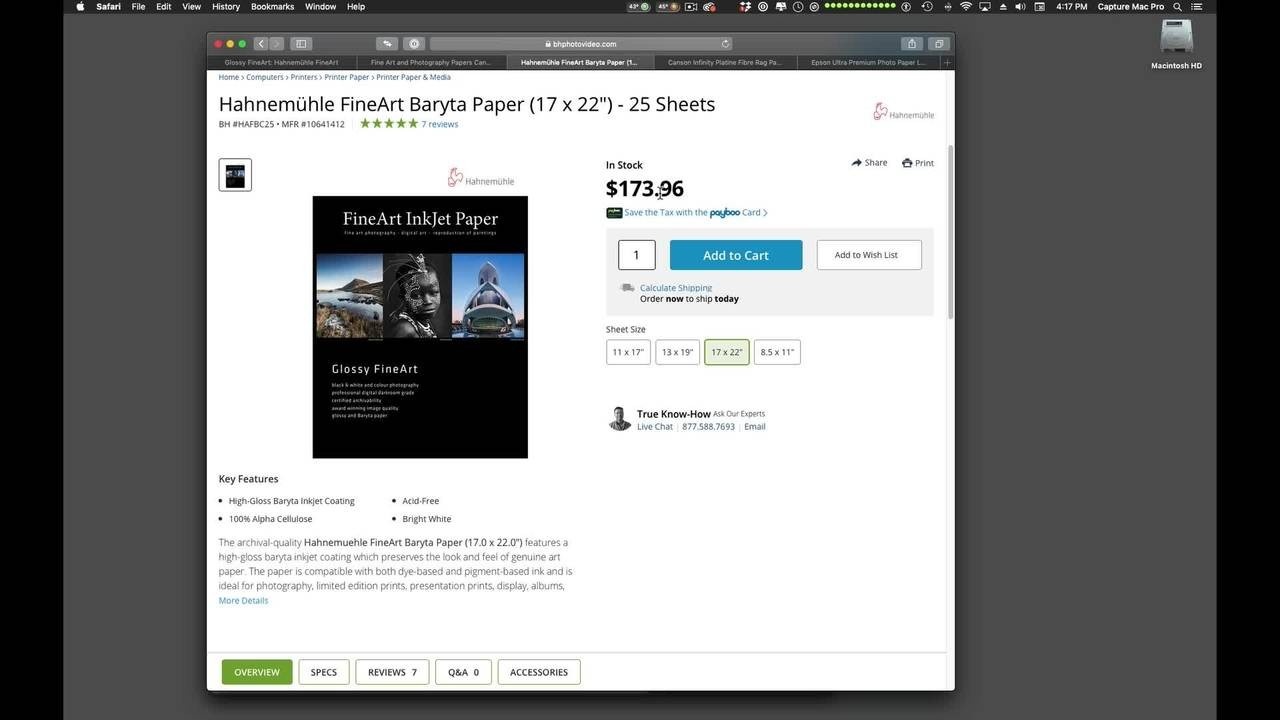Switch to Glossy FineArt: Hahnemühle tab
This screenshot has width=1280, height=720.
coord(281,62)
